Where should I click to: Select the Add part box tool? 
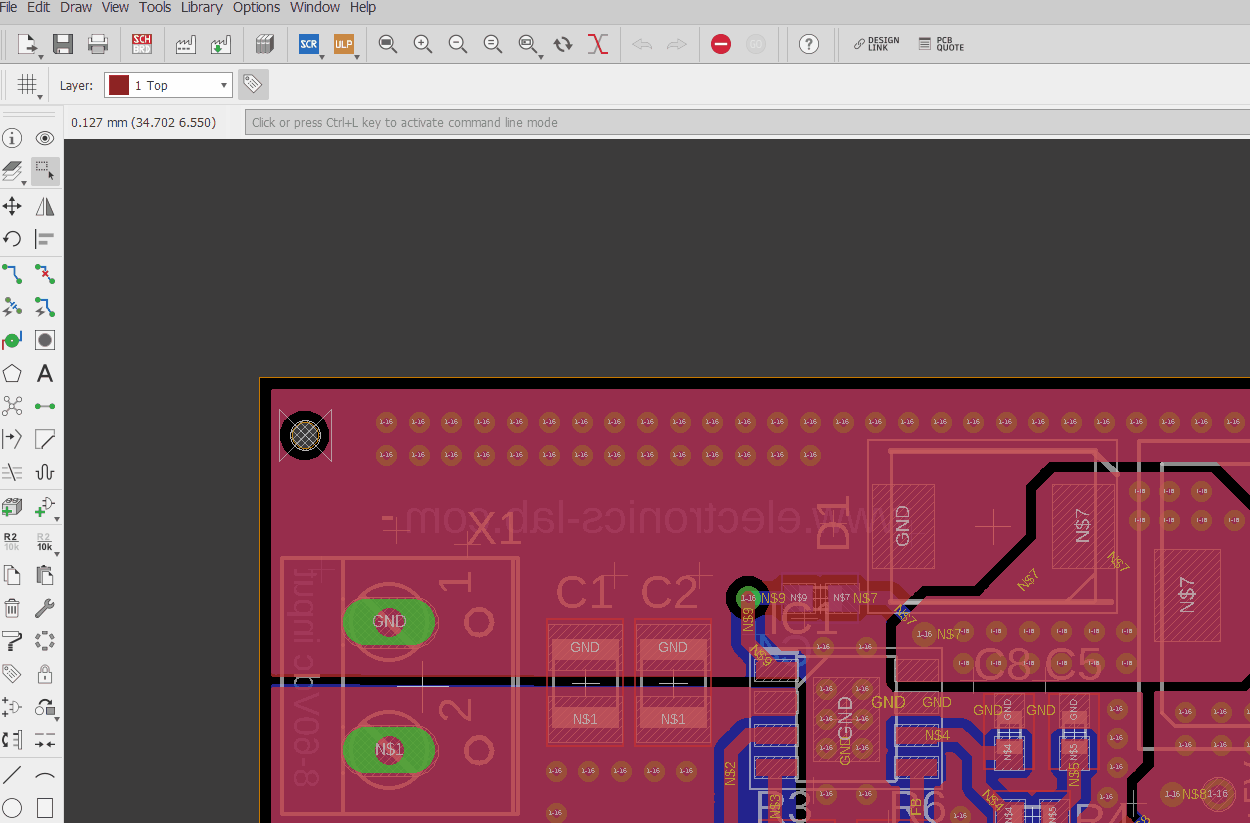(x=12, y=508)
